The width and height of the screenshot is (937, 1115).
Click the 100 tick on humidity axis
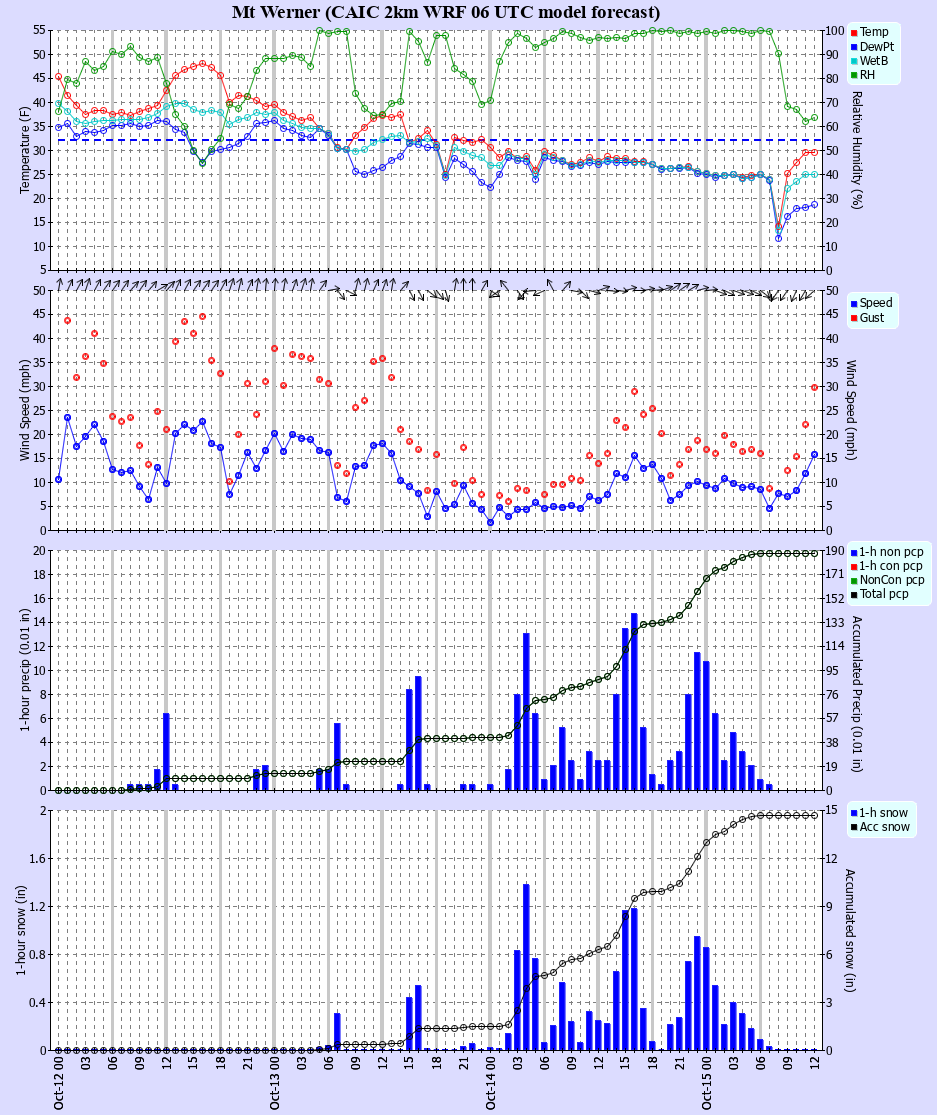[x=836, y=31]
